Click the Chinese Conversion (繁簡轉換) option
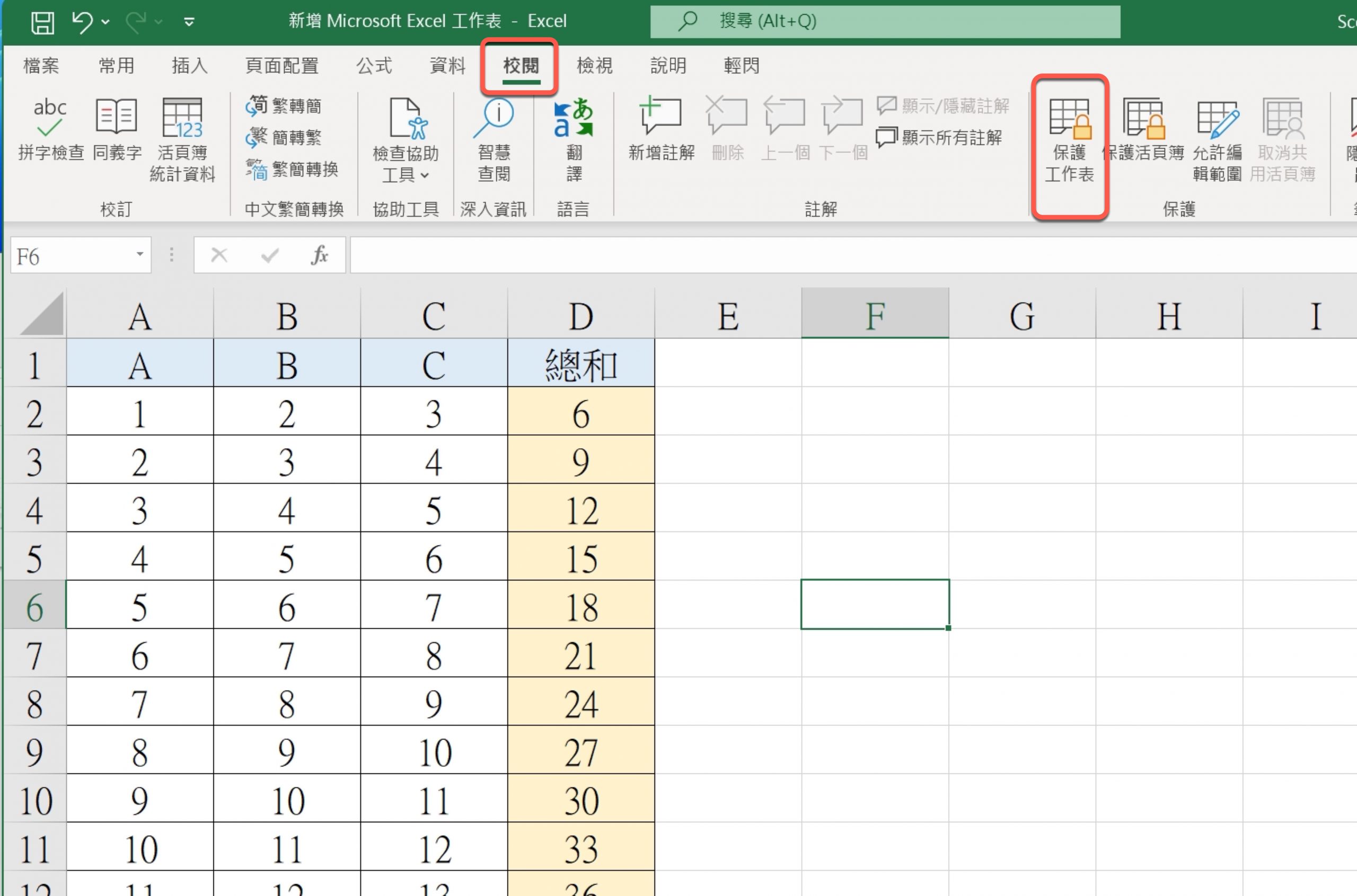 tap(292, 169)
